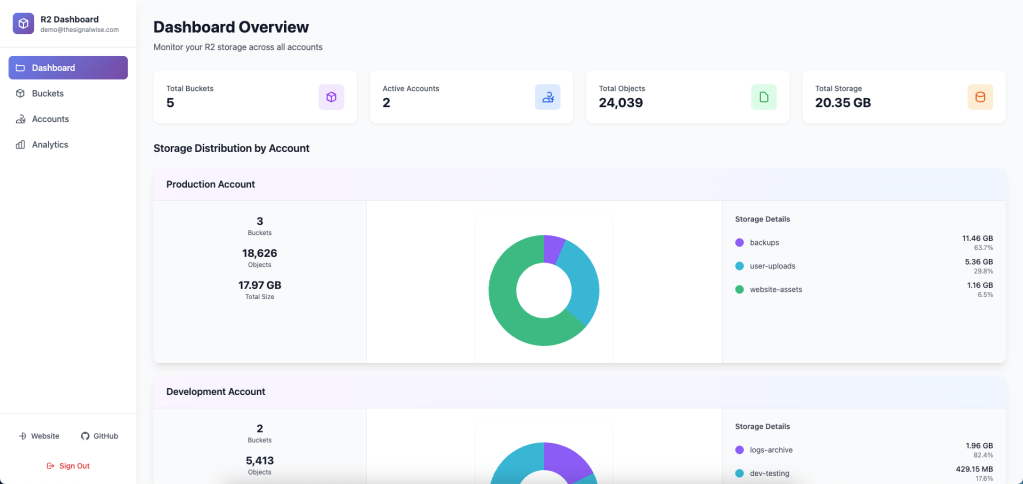Visit the Website link in the sidebar

[39, 436]
